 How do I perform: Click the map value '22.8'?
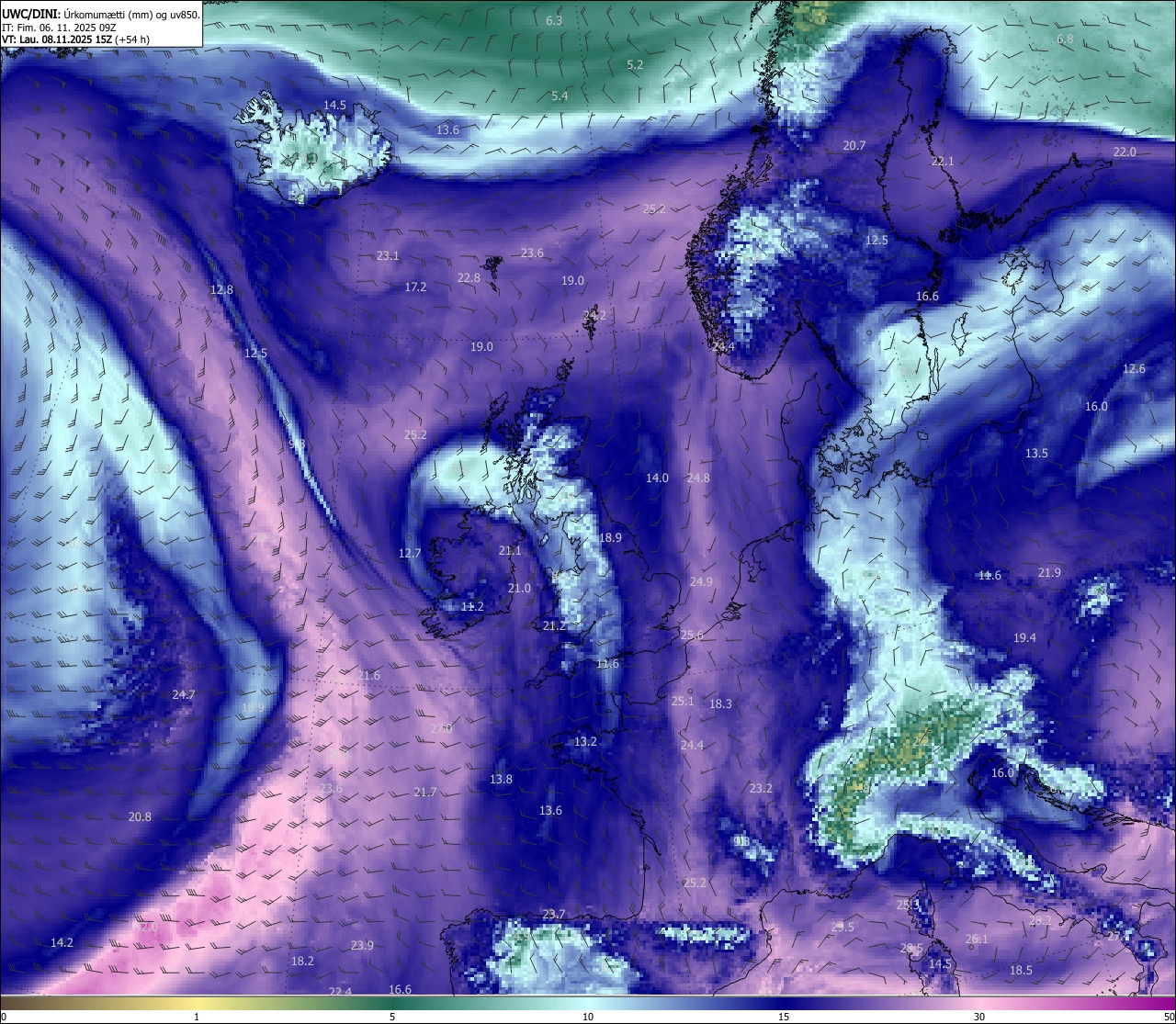coord(469,277)
